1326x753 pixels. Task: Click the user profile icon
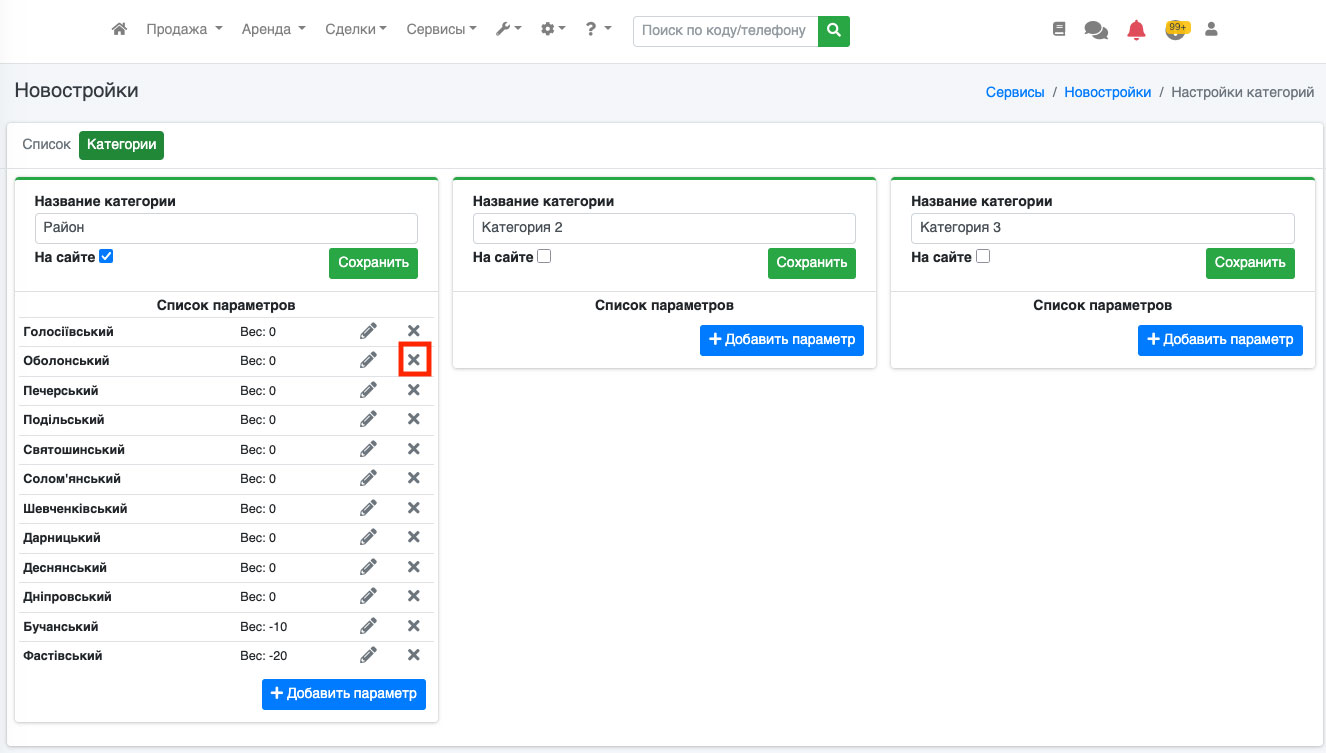[1211, 30]
